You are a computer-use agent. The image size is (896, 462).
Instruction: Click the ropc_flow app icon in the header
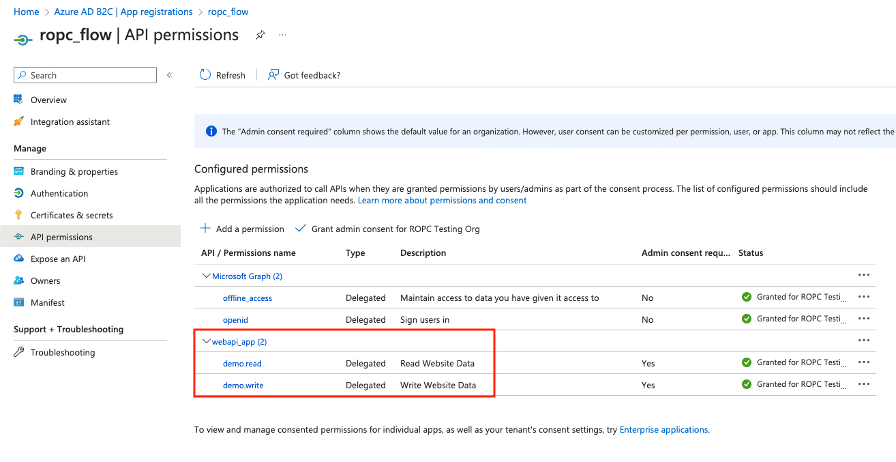coord(23,39)
